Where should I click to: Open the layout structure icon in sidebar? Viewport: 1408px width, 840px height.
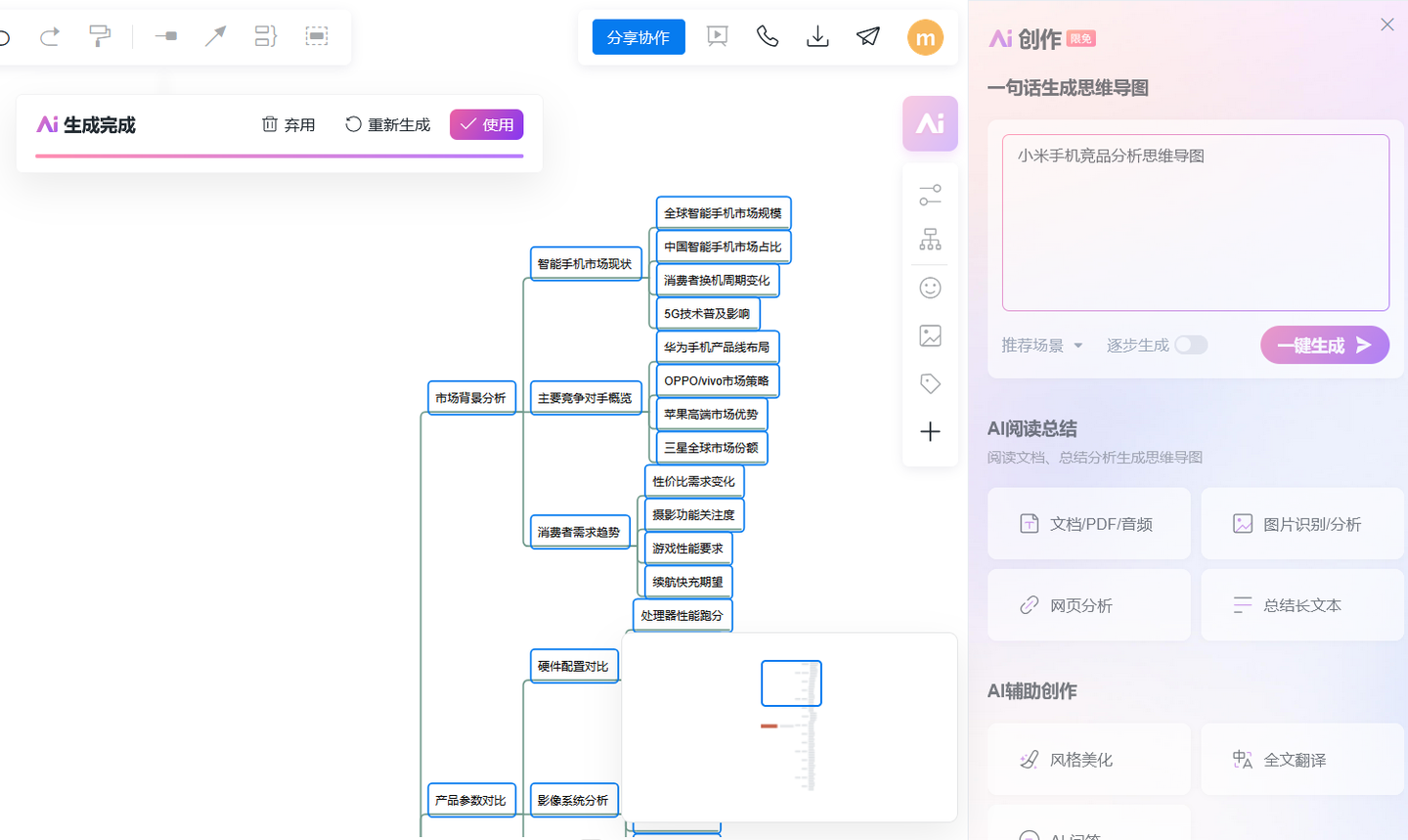tap(930, 240)
